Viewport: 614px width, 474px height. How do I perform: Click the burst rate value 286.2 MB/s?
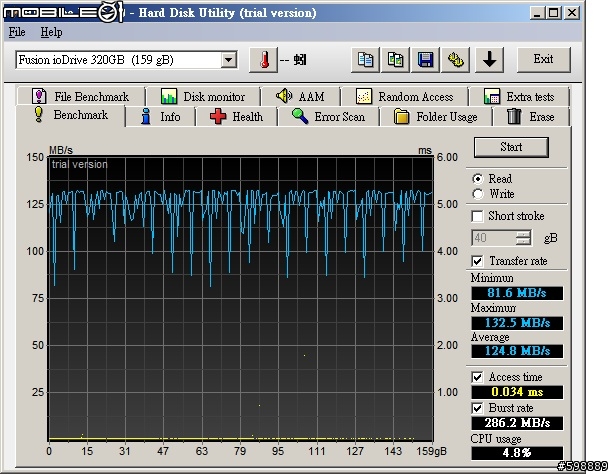(517, 423)
